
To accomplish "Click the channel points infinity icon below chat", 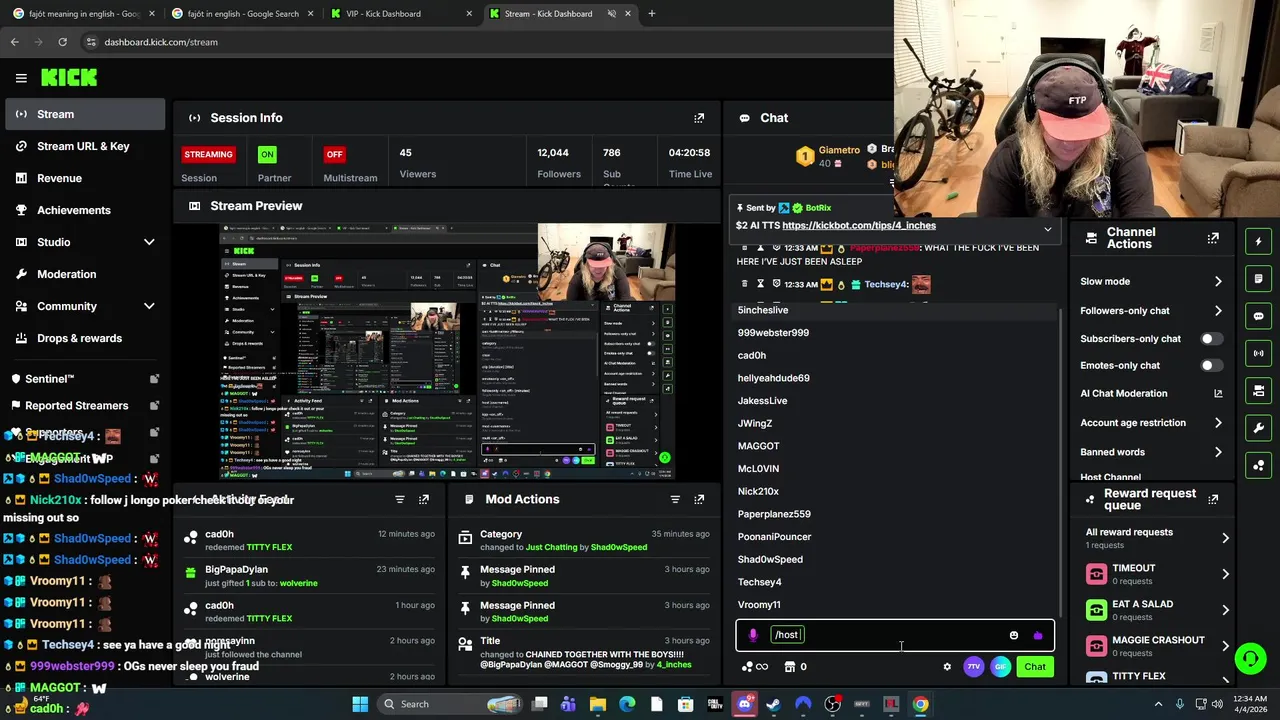I will coord(755,667).
